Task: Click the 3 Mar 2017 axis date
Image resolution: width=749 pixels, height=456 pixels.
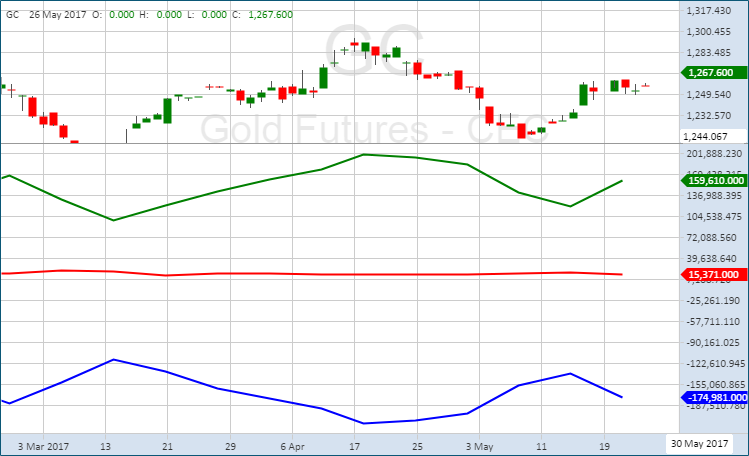Action: (43, 446)
